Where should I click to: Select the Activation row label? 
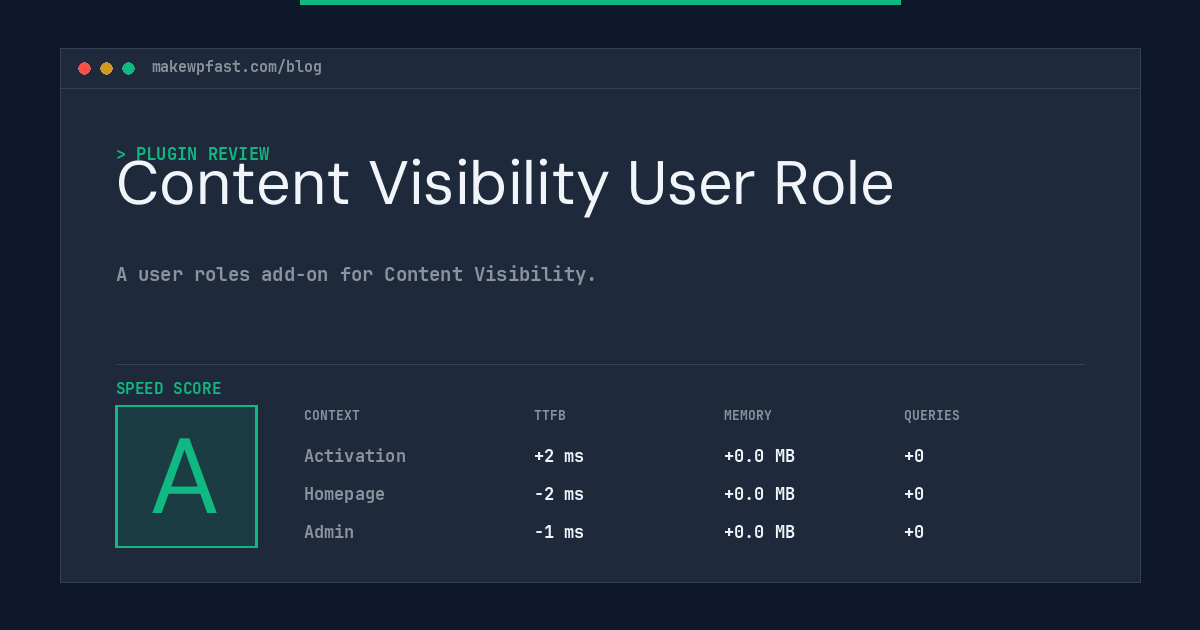point(355,456)
